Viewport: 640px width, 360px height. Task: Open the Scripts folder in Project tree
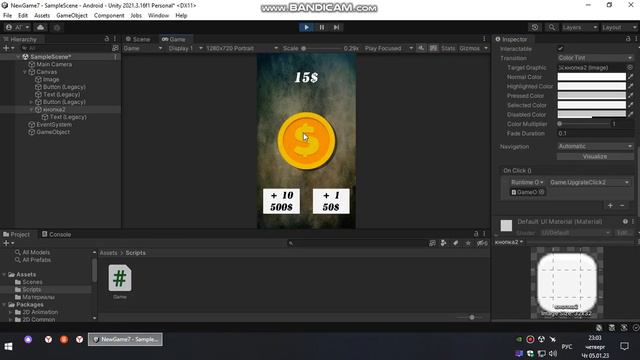(x=31, y=289)
